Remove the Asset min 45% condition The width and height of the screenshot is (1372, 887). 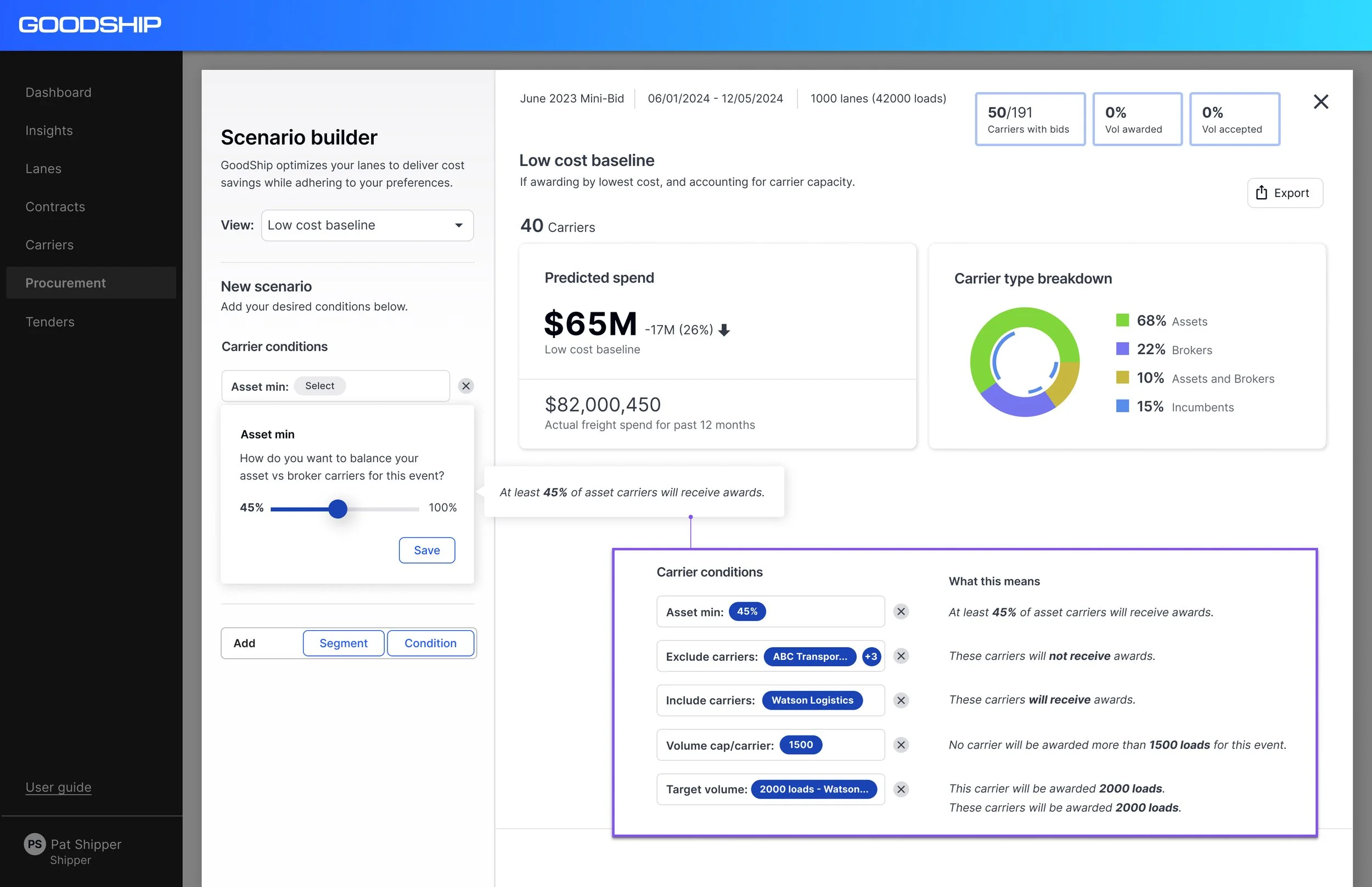tap(901, 611)
